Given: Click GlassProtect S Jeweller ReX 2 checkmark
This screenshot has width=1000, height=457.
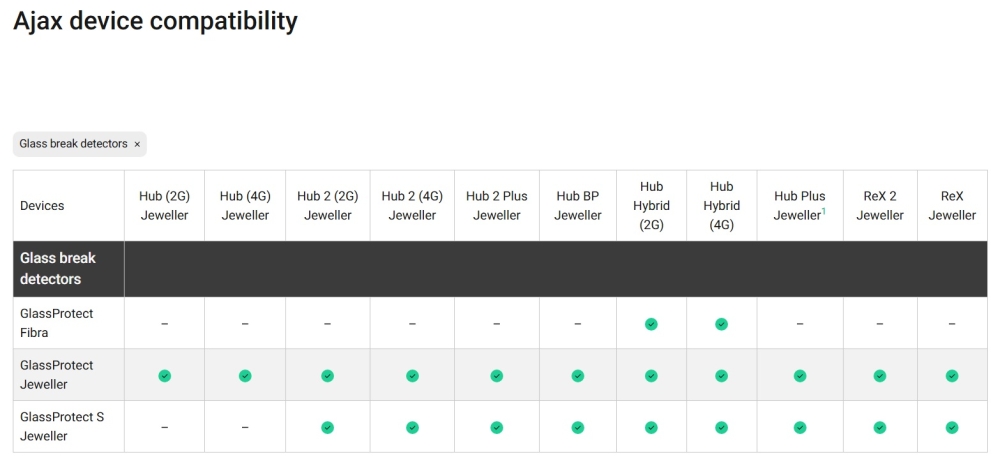Looking at the screenshot, I should 880,428.
